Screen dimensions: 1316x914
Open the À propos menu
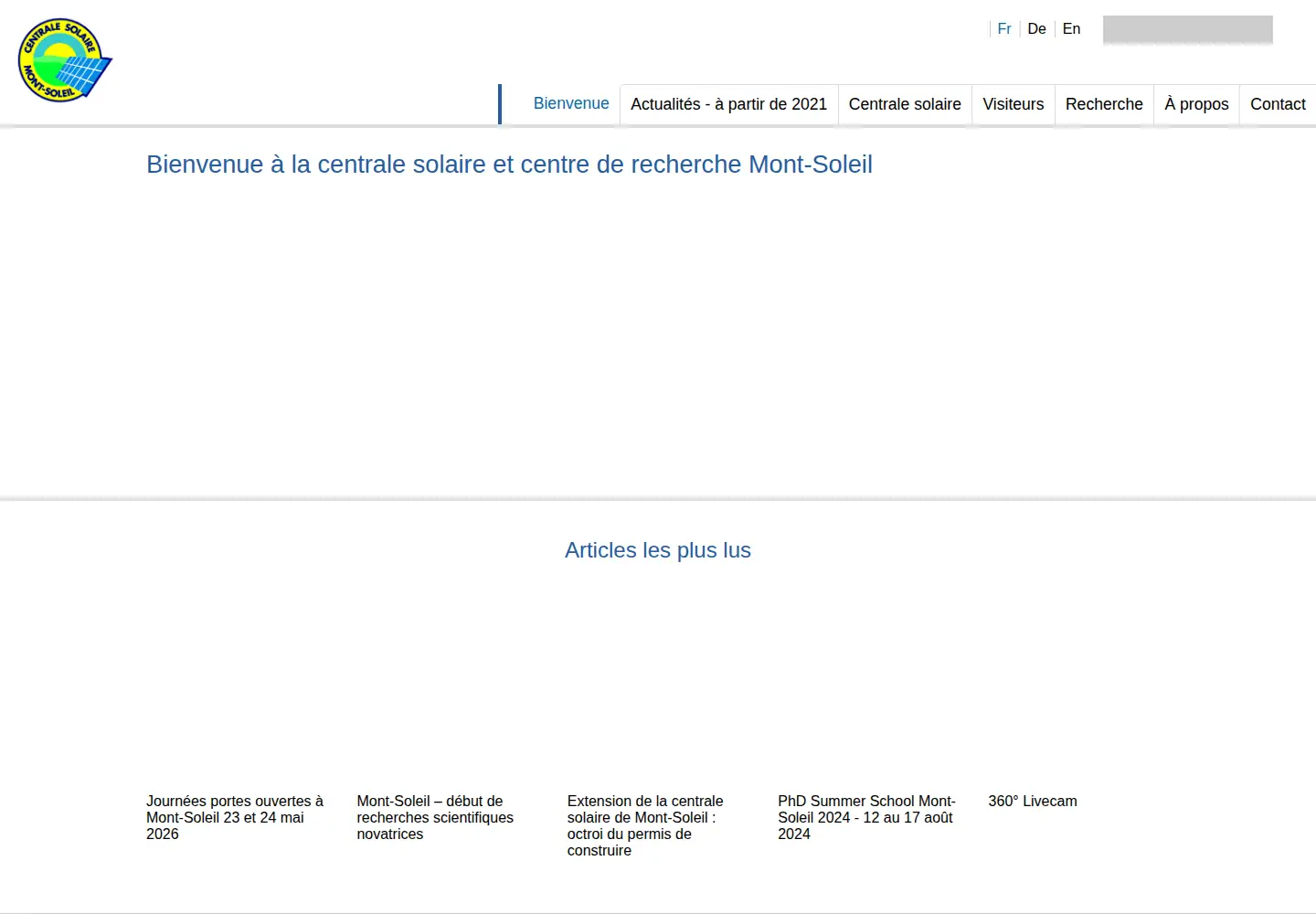[1196, 104]
